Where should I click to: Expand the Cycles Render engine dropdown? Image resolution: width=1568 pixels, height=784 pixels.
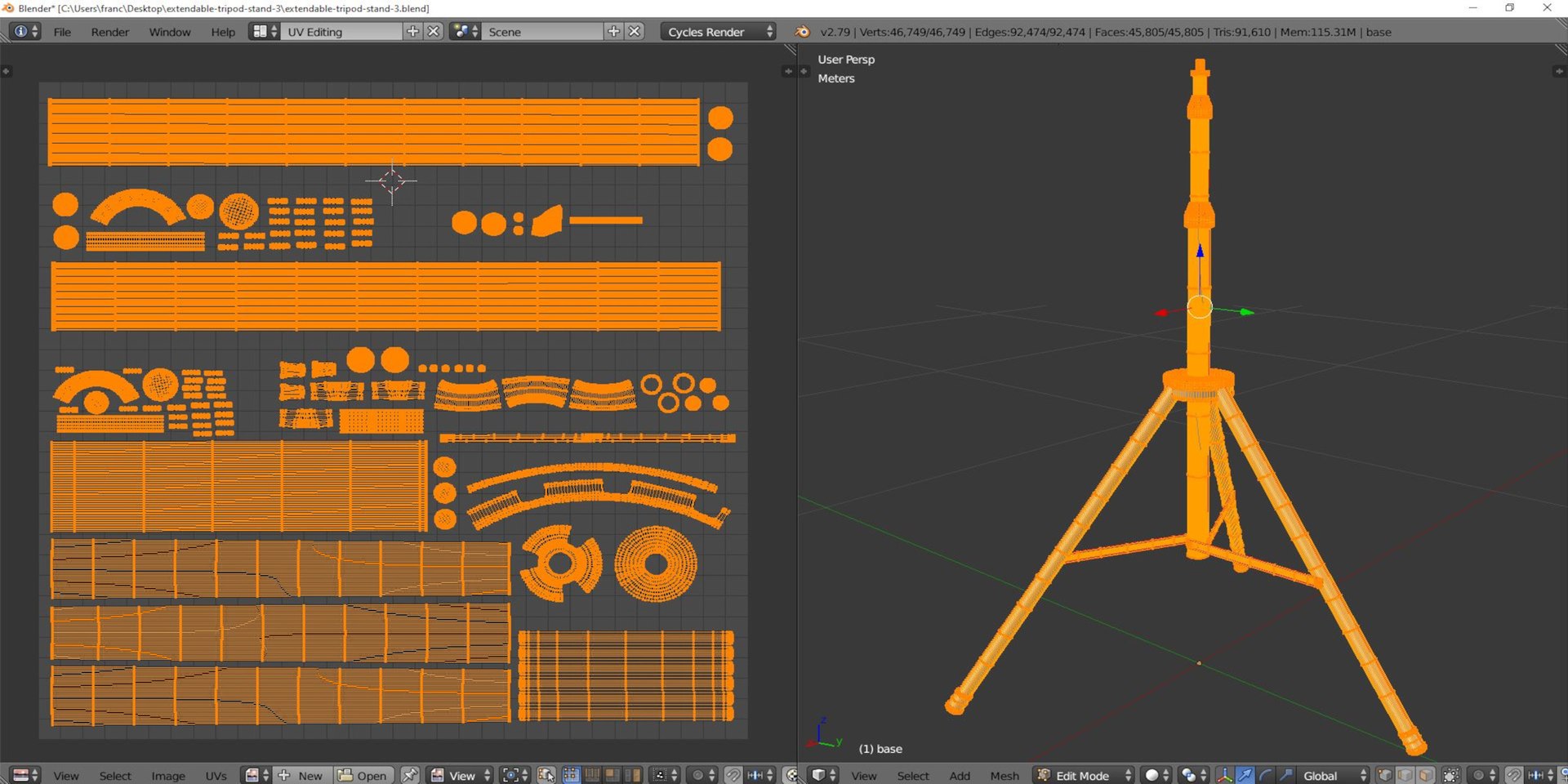point(717,32)
